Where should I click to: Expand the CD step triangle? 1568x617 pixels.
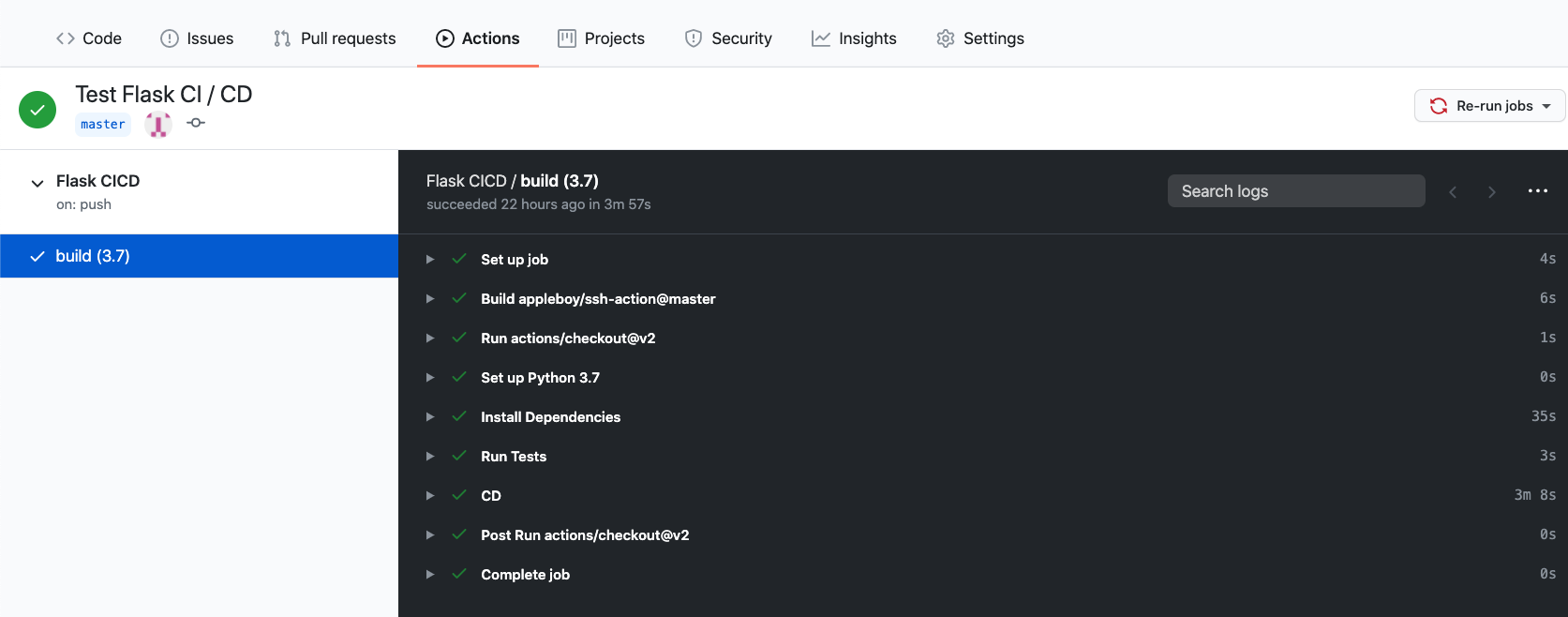click(x=430, y=496)
